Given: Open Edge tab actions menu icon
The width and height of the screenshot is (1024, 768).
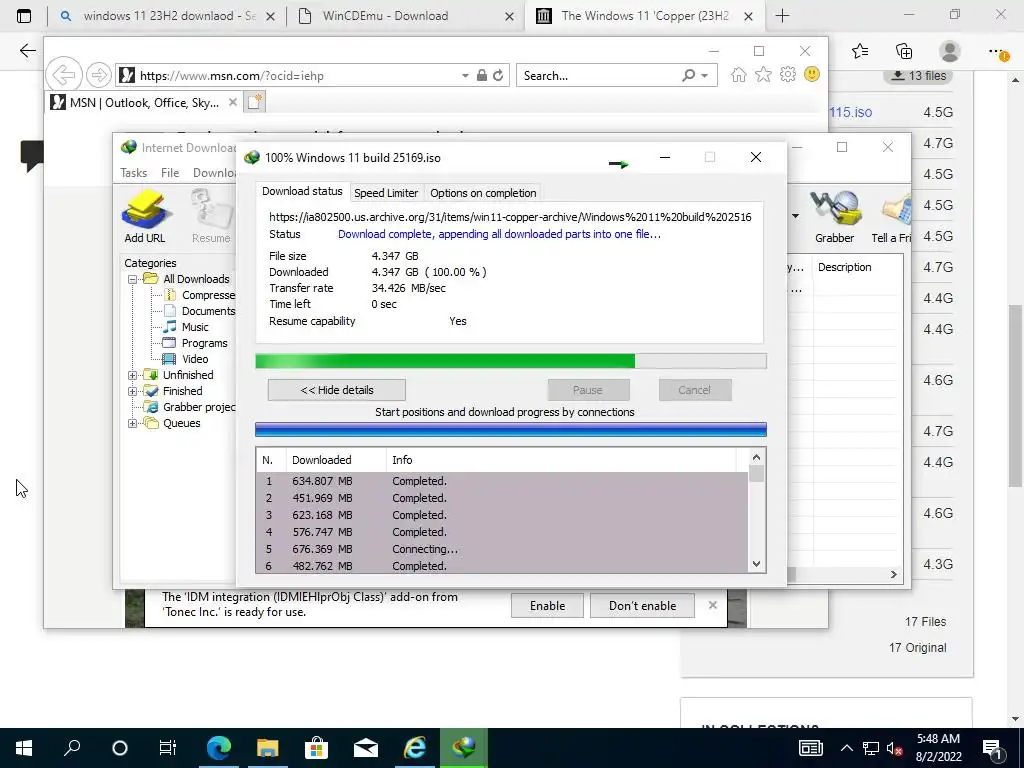Looking at the screenshot, I should click(24, 16).
